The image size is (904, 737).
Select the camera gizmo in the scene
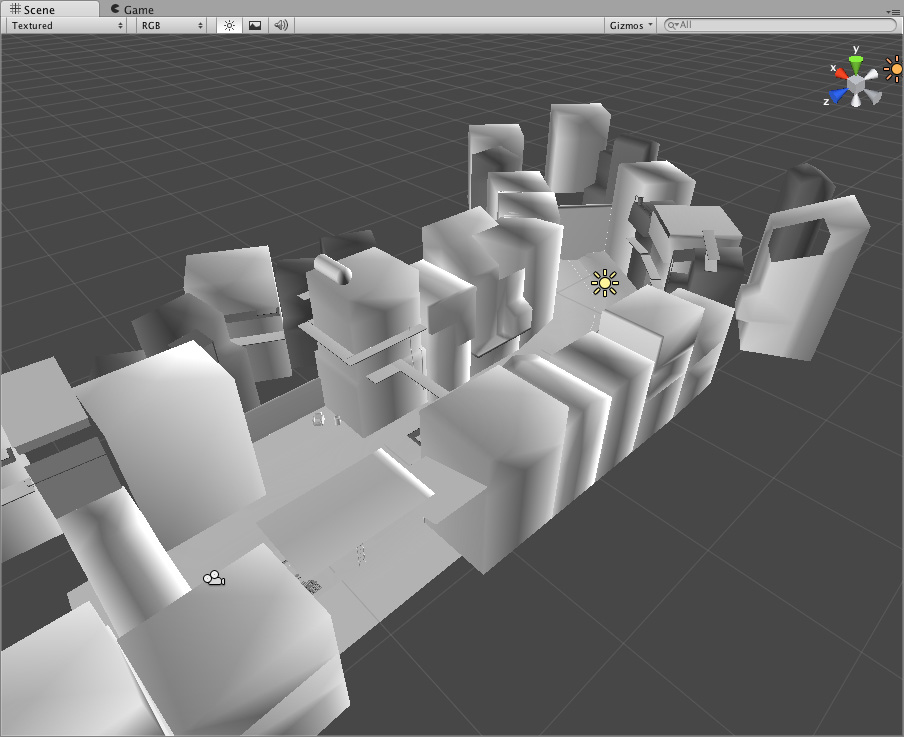point(214,578)
